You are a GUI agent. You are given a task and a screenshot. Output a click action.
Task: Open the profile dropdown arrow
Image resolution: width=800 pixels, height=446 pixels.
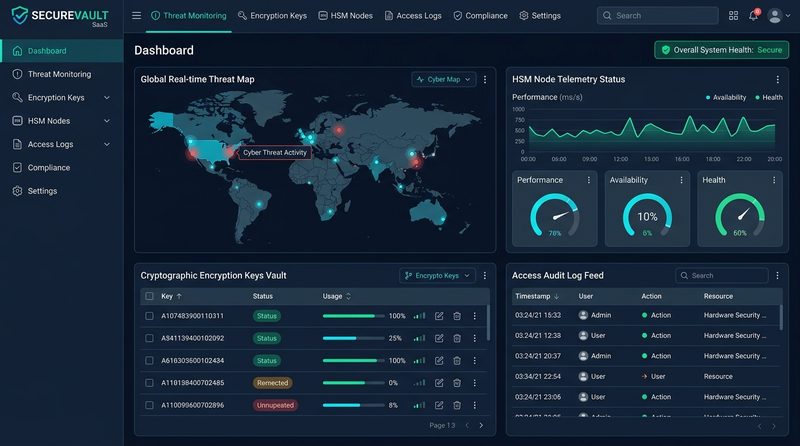point(788,16)
